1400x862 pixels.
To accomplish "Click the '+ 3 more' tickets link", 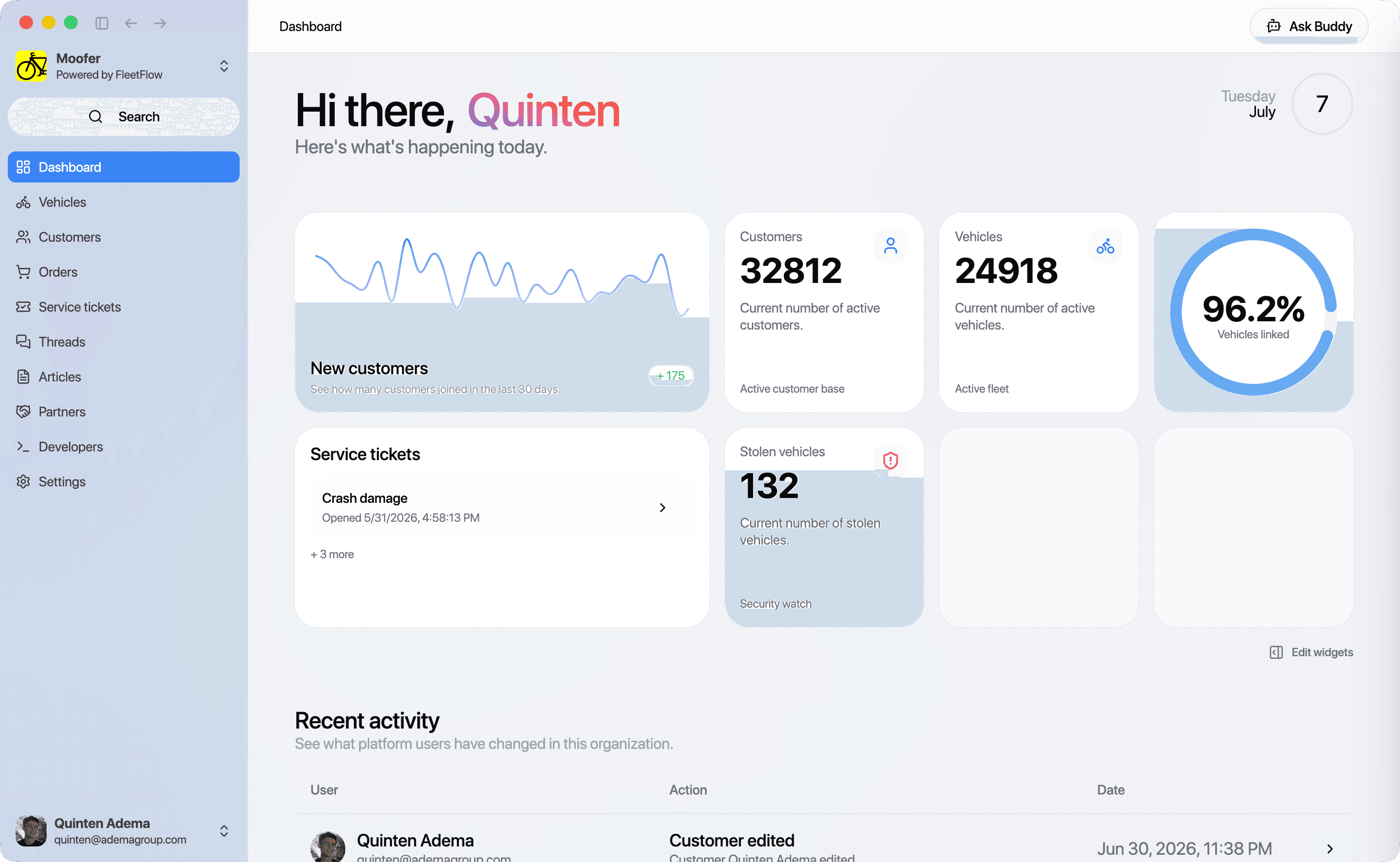I will (x=332, y=554).
